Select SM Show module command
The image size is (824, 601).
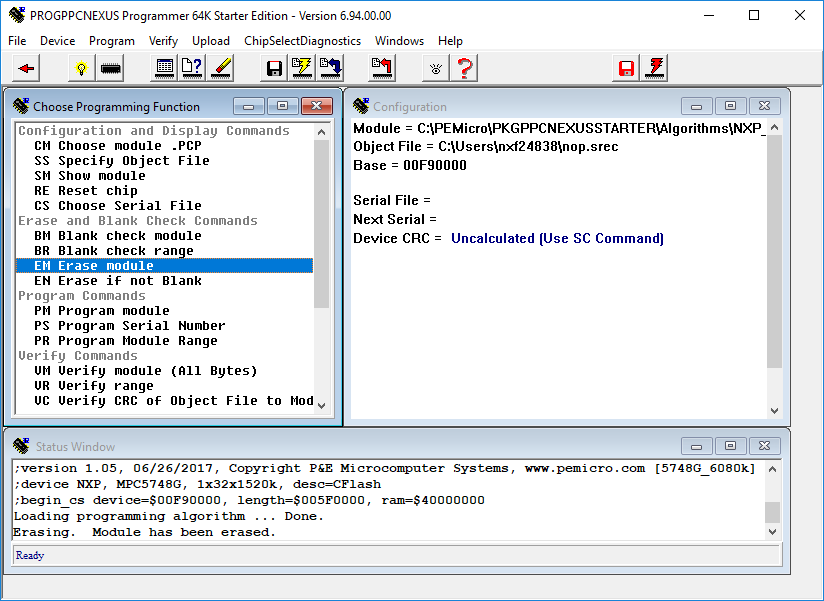point(164,175)
